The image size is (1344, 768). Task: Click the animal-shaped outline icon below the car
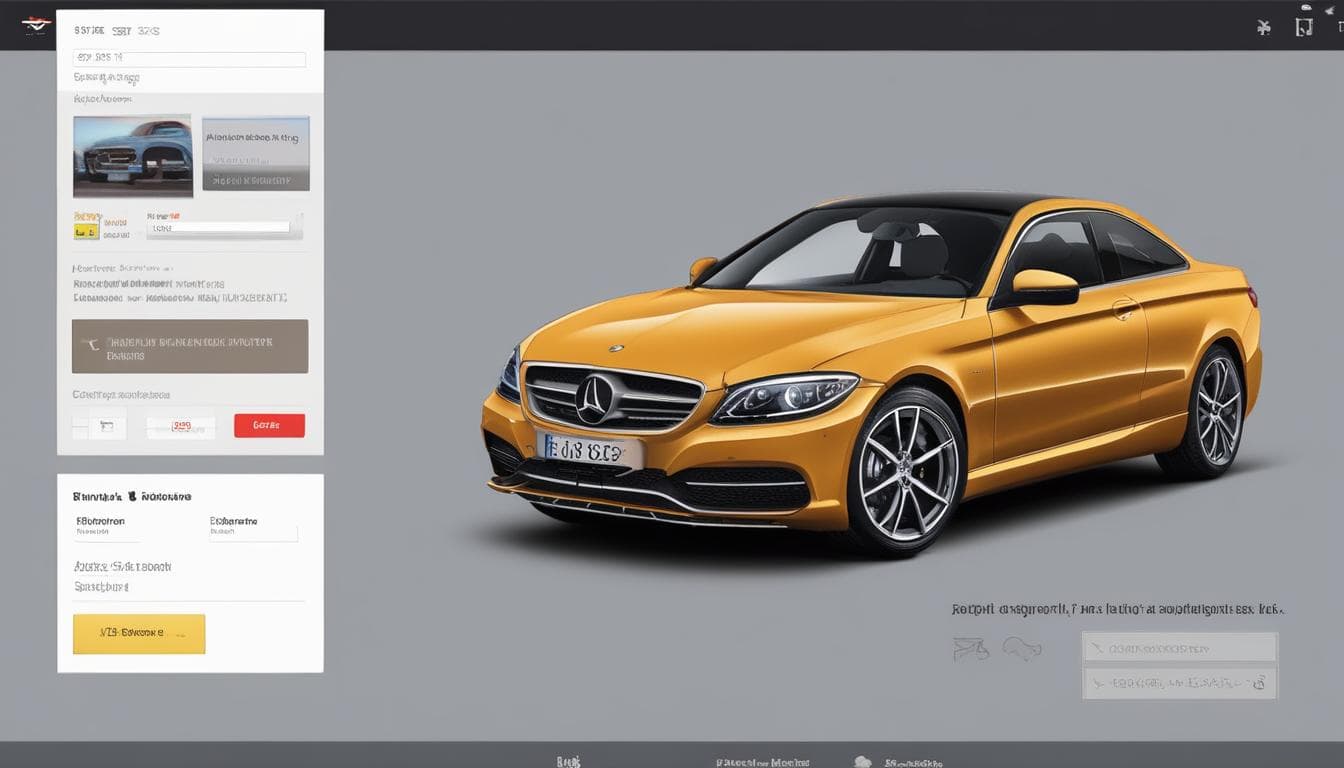point(1022,648)
